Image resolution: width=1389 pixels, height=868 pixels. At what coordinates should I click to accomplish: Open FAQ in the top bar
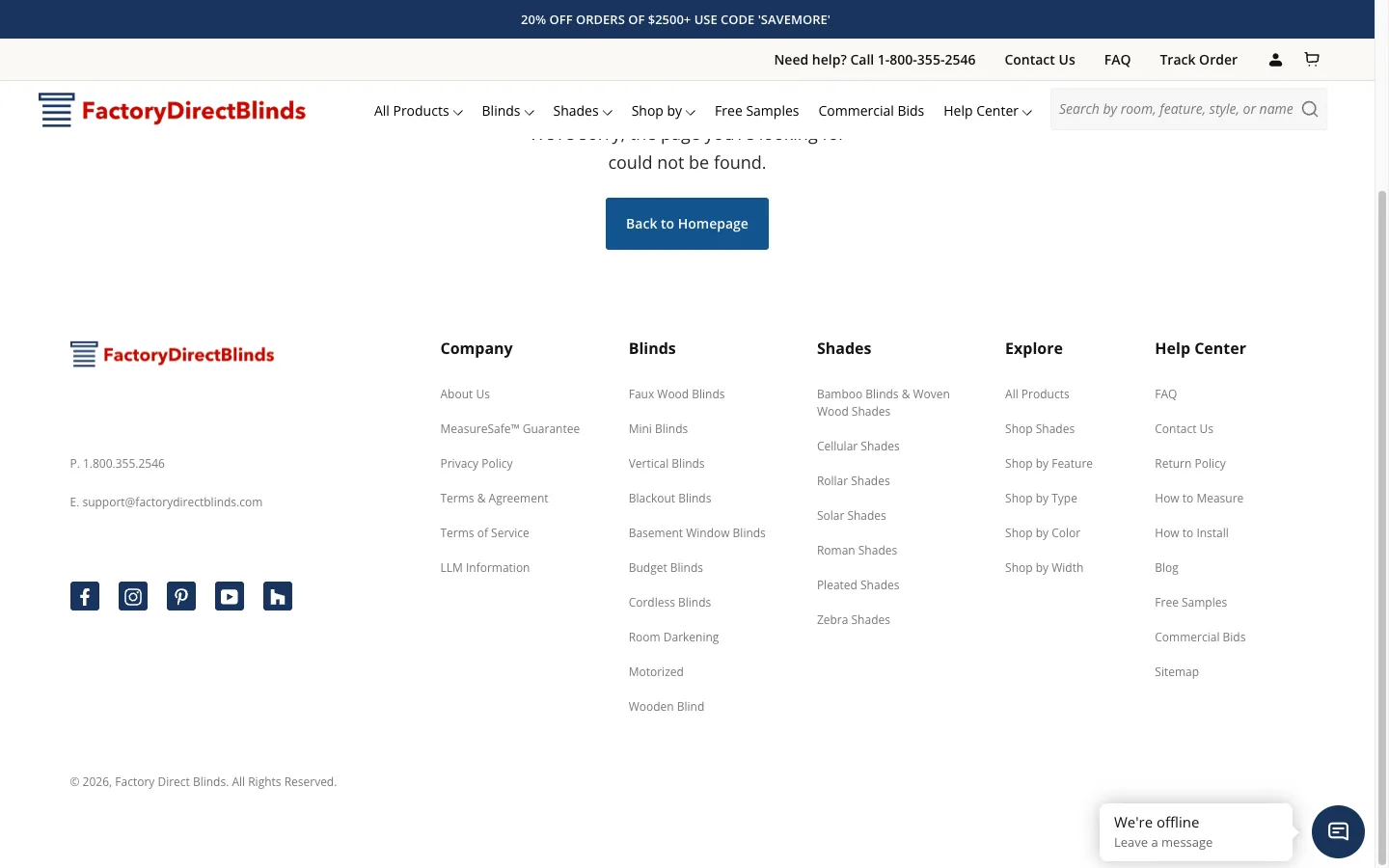pos(1117,60)
